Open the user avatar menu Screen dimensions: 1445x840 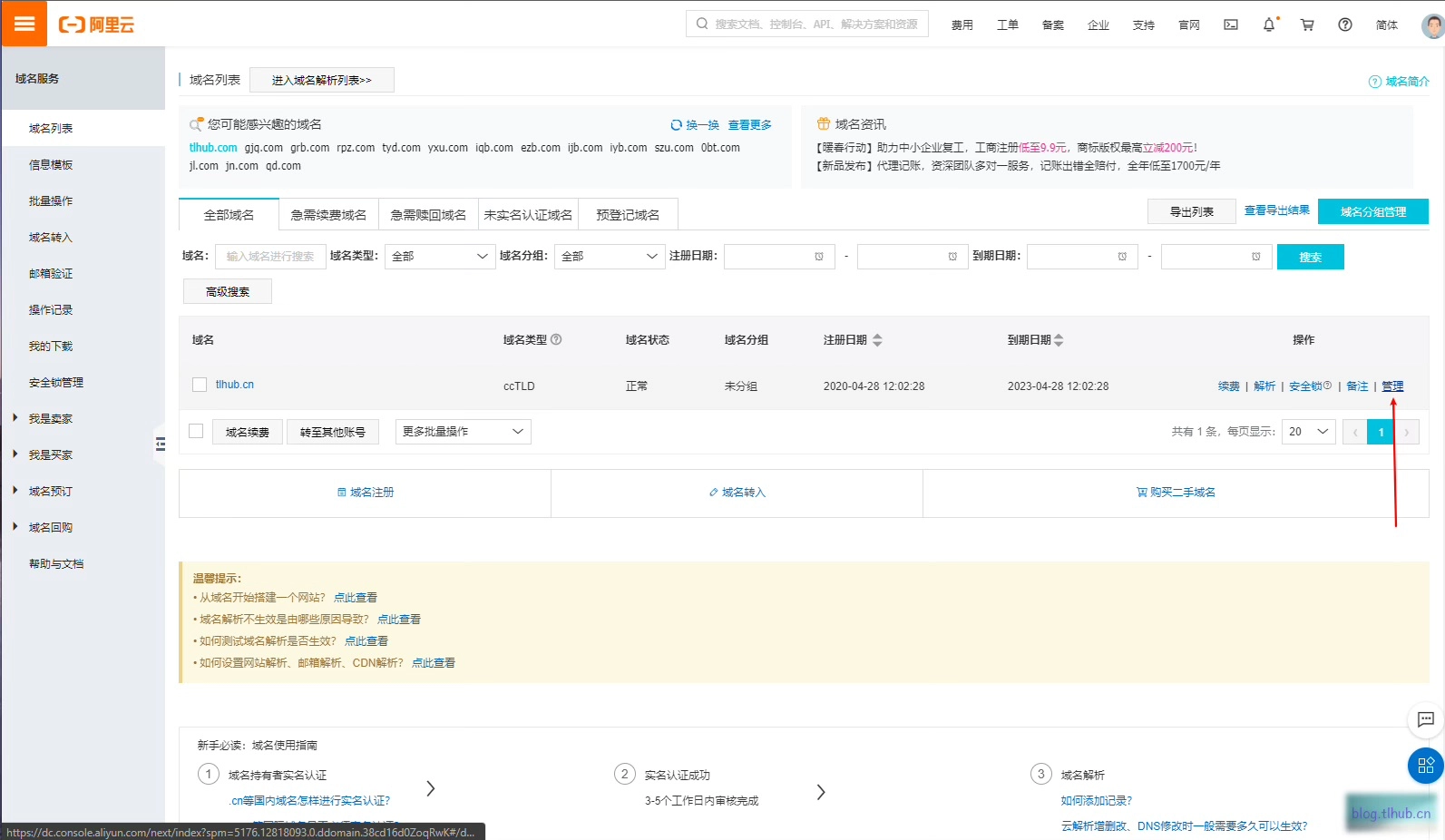[1432, 24]
